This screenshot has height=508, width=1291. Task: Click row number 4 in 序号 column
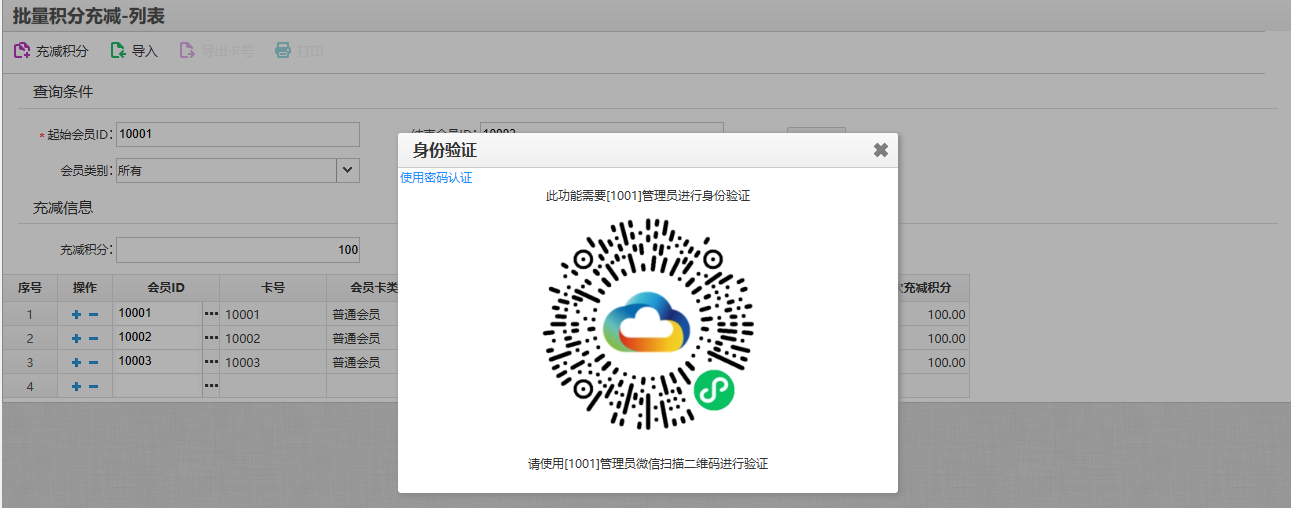(x=30, y=386)
